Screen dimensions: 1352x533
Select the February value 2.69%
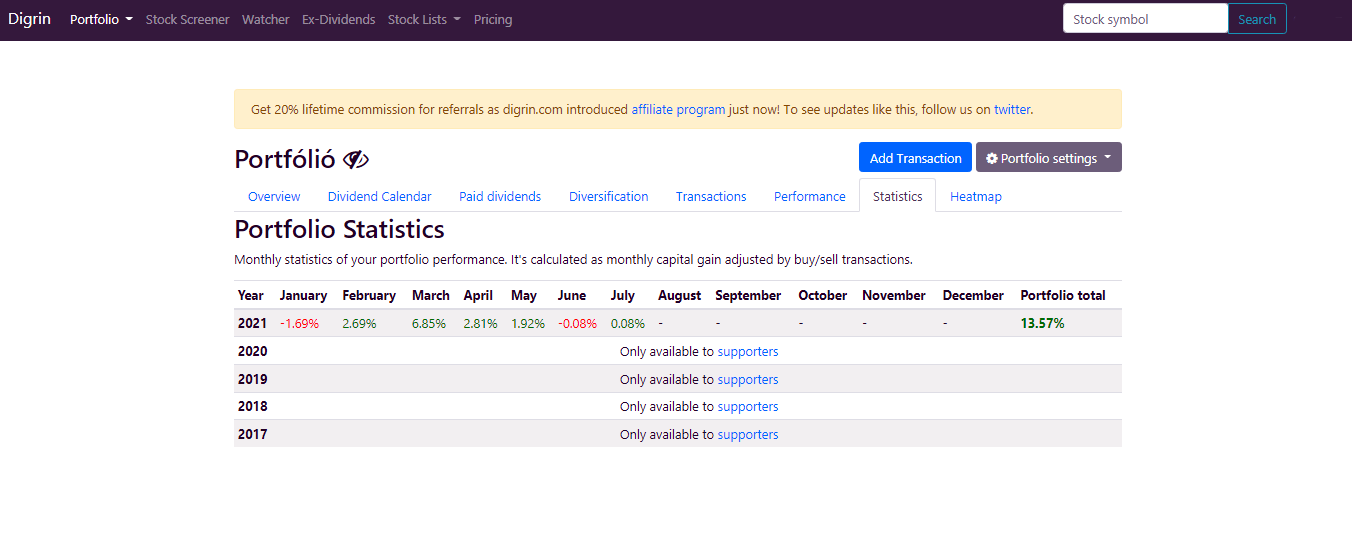click(x=359, y=323)
